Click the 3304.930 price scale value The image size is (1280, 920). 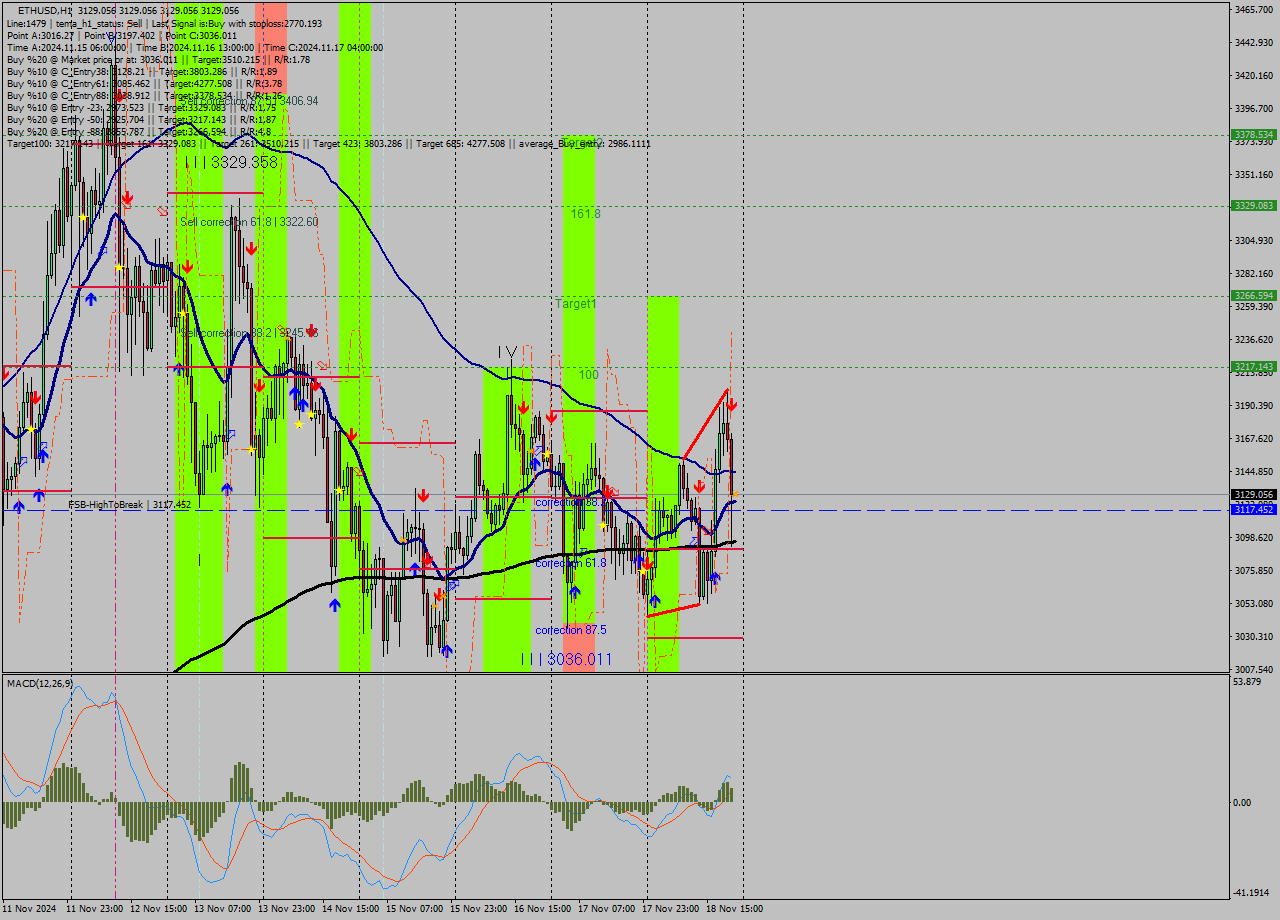(x=1254, y=240)
